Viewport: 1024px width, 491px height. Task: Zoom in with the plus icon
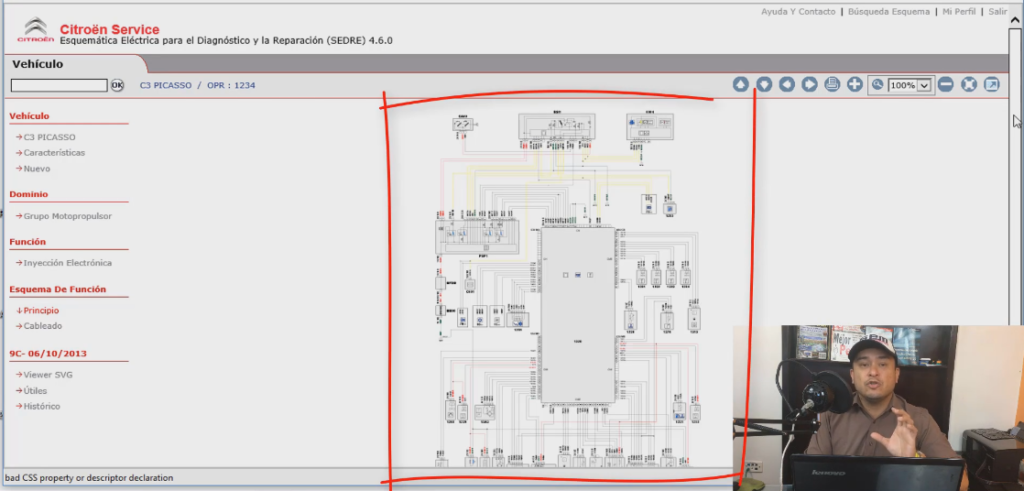[x=854, y=84]
